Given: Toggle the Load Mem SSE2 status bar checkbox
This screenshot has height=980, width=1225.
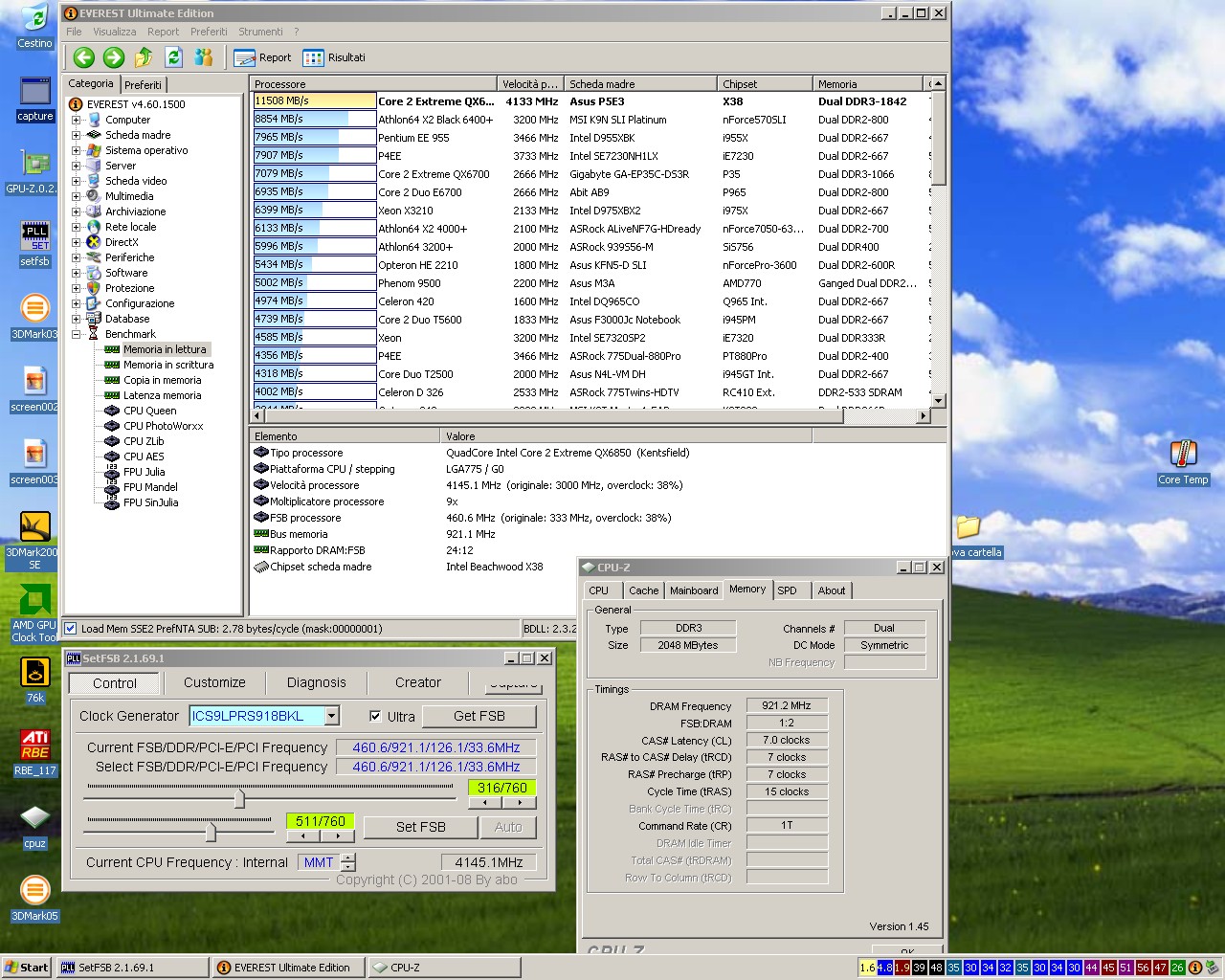Looking at the screenshot, I should [x=70, y=629].
